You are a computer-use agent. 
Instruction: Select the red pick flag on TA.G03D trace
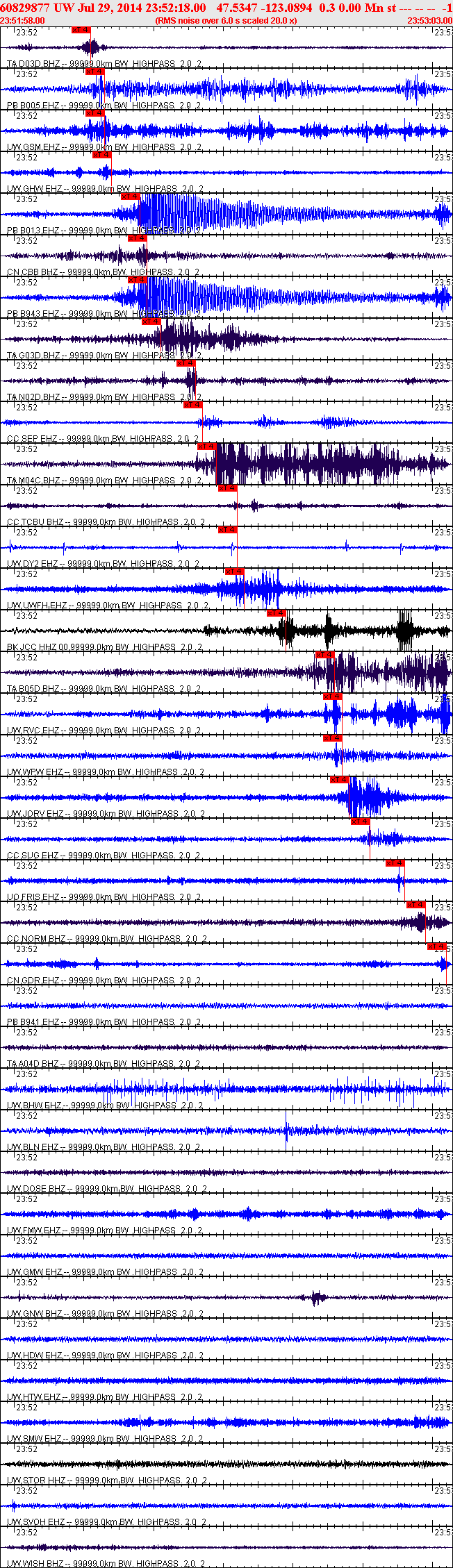[151, 322]
